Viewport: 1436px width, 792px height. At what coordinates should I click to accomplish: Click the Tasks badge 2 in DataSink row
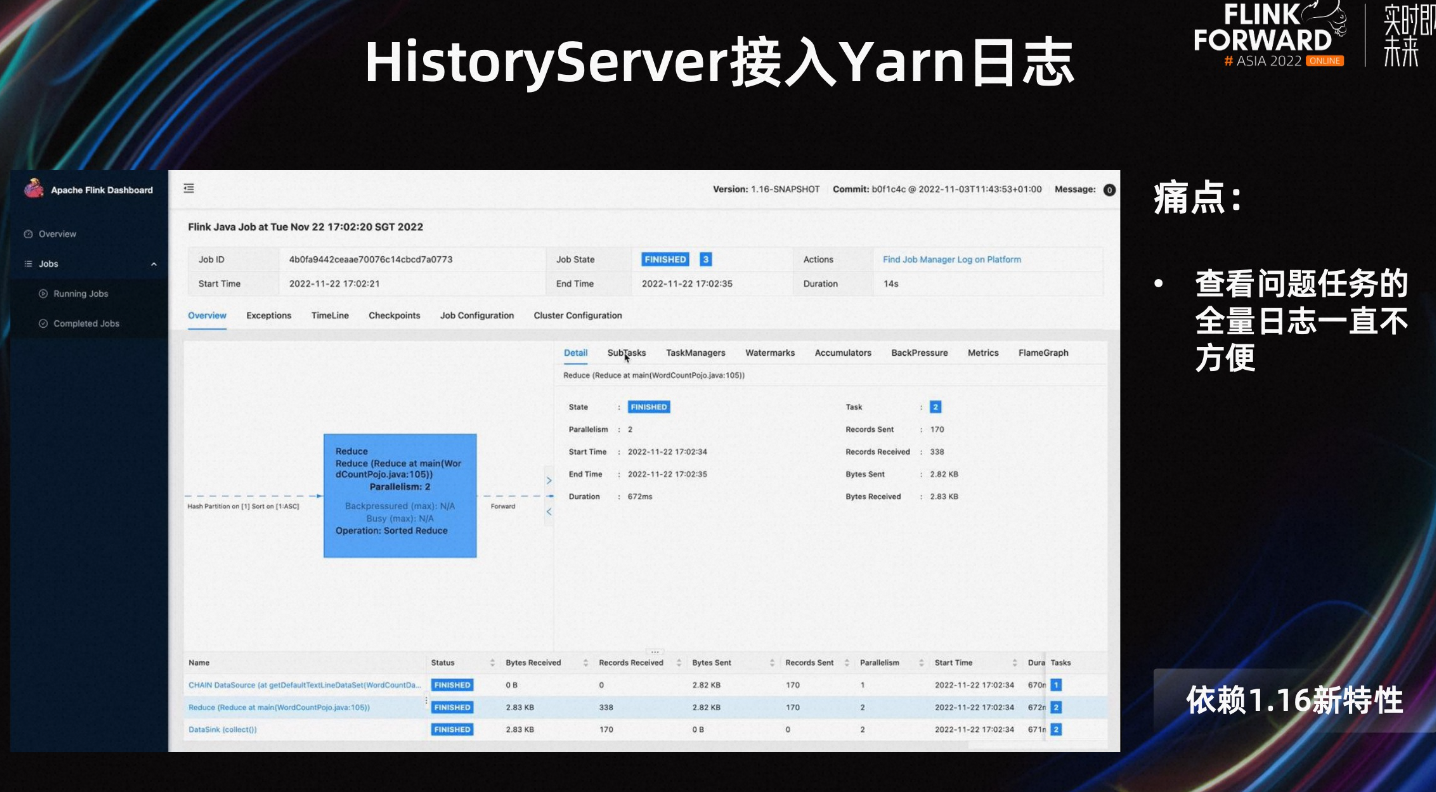pyautogui.click(x=1056, y=729)
